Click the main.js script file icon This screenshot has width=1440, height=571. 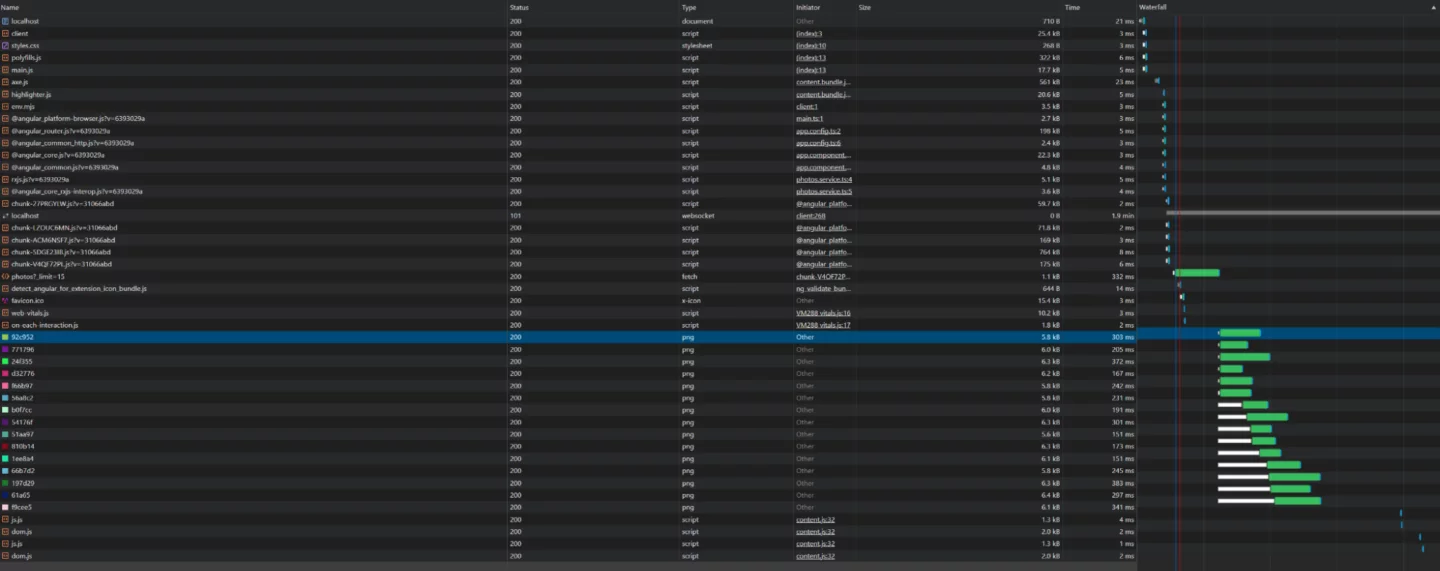point(5,70)
